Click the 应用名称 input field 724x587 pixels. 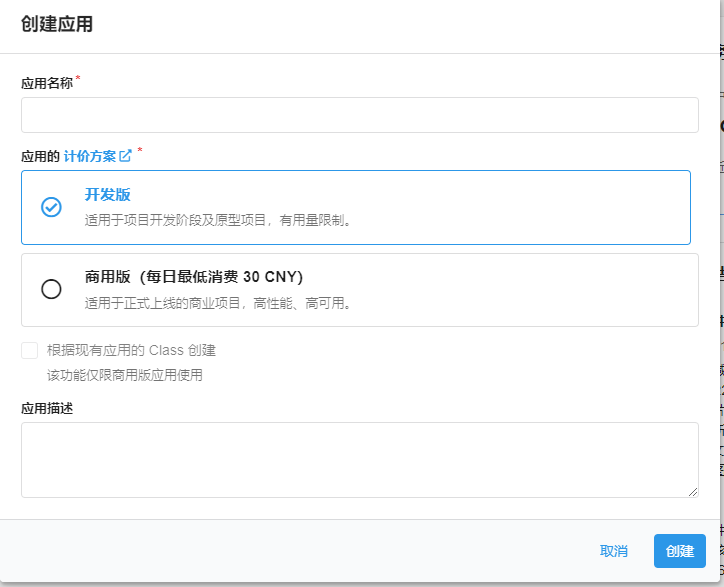coord(360,115)
